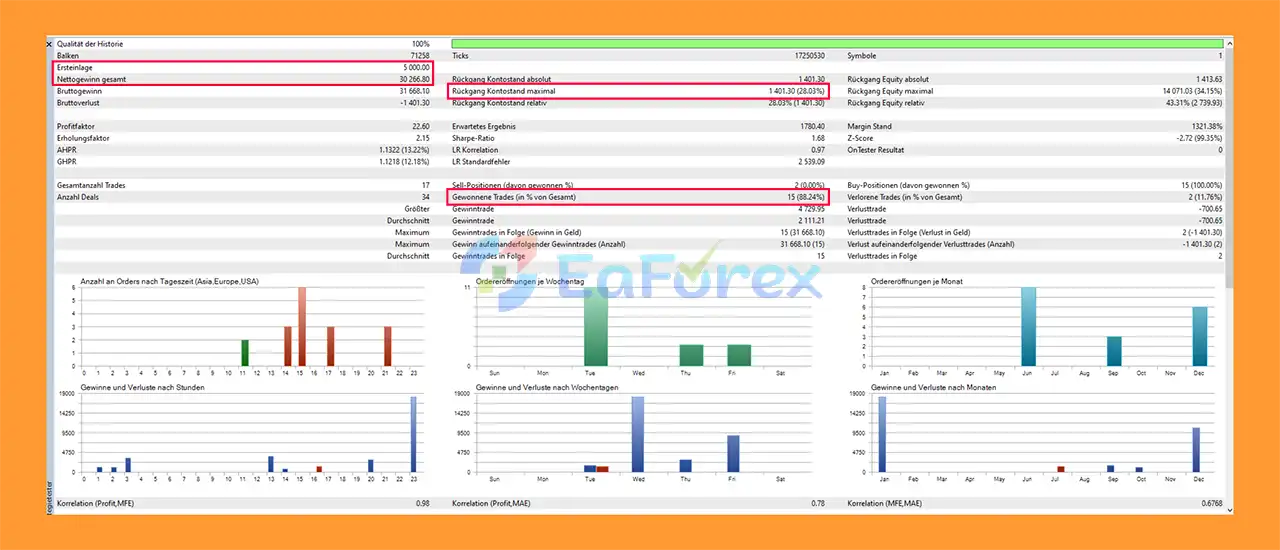Click the green bar at hour 11

[245, 353]
